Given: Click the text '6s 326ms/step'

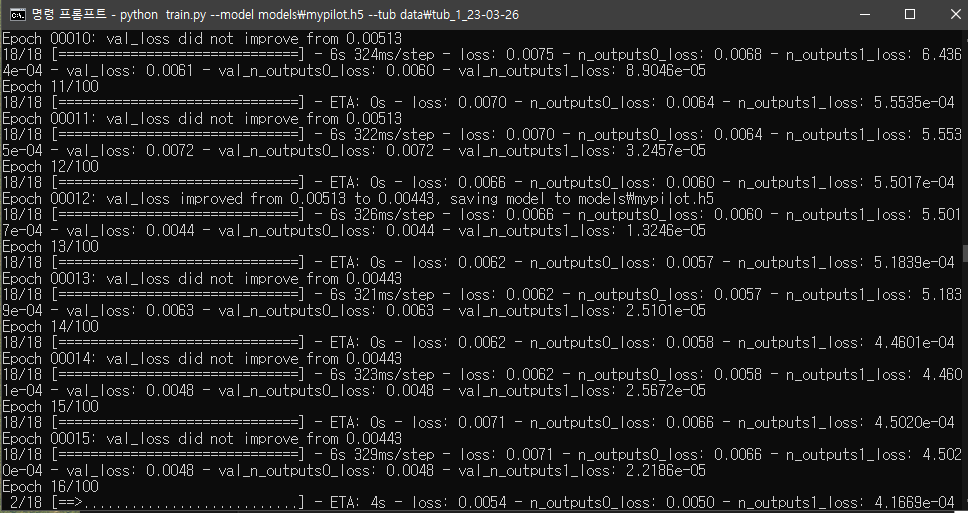Looking at the screenshot, I should click(x=382, y=215).
